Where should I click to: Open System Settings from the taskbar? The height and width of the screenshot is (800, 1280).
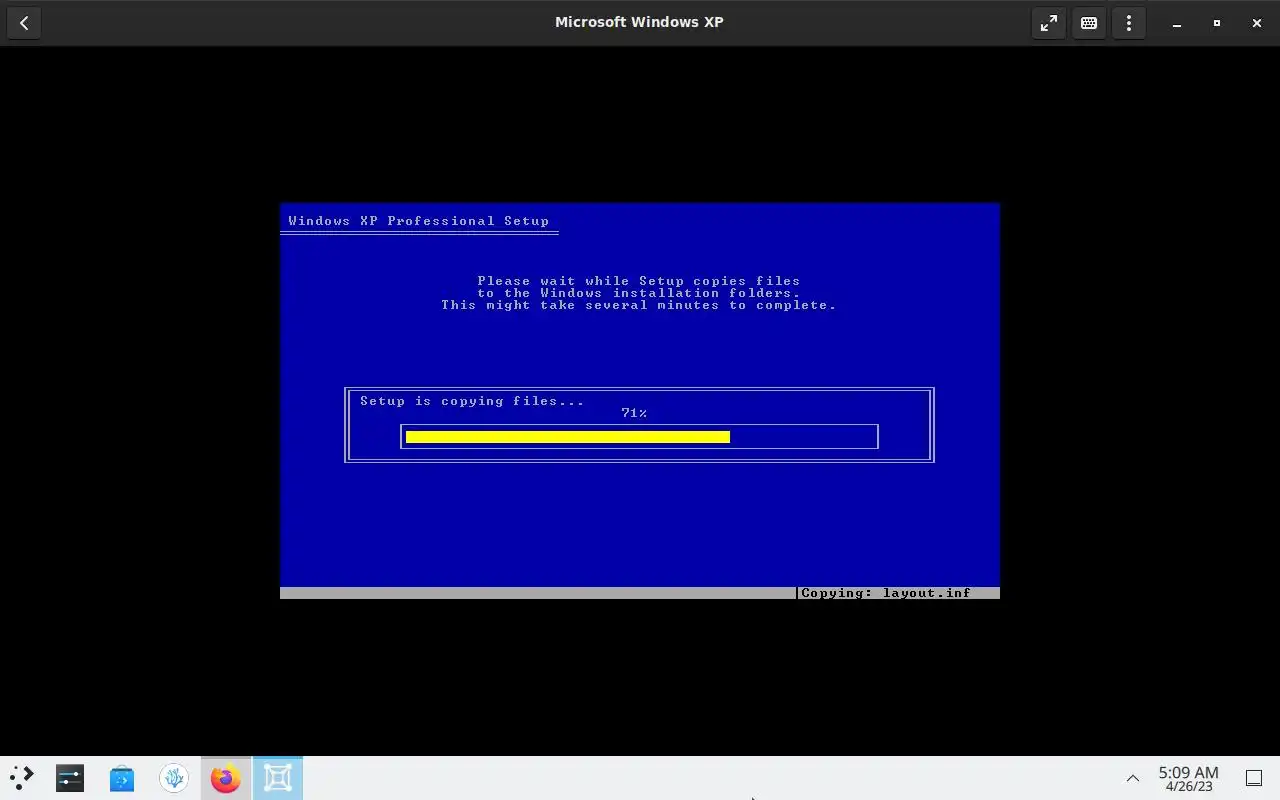(x=70, y=778)
